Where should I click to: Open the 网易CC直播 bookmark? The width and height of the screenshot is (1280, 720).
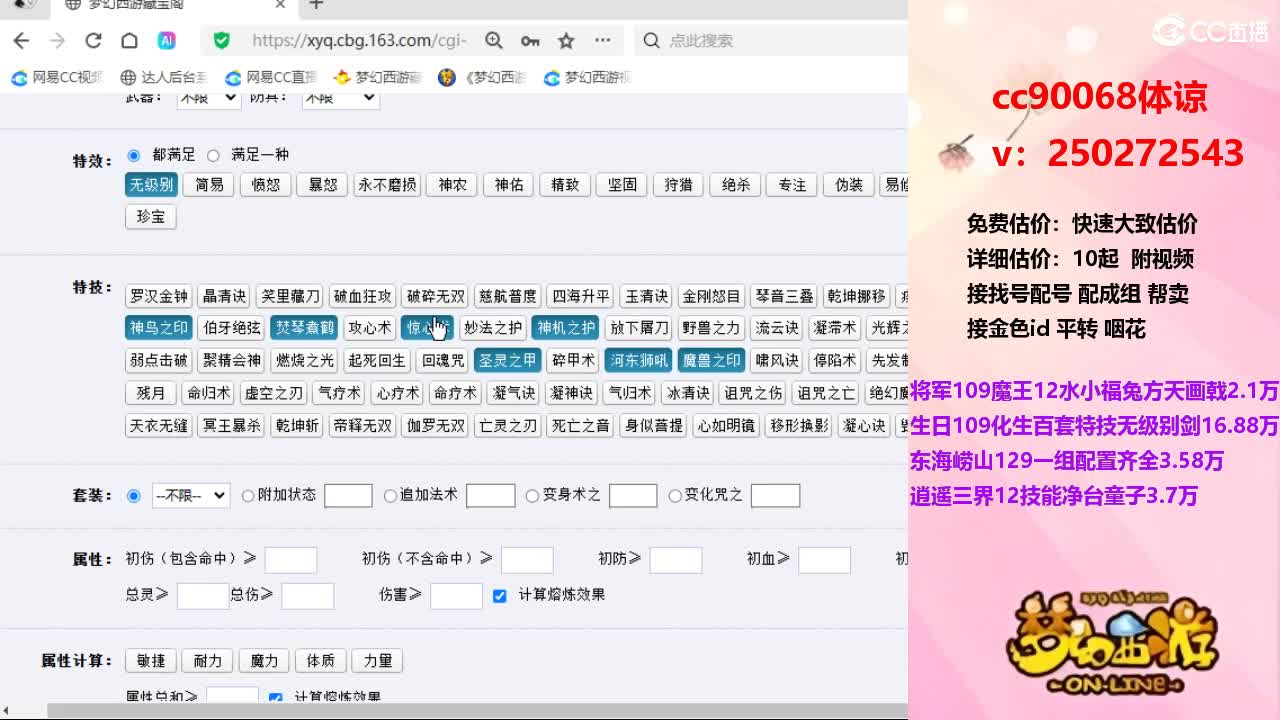[270, 77]
